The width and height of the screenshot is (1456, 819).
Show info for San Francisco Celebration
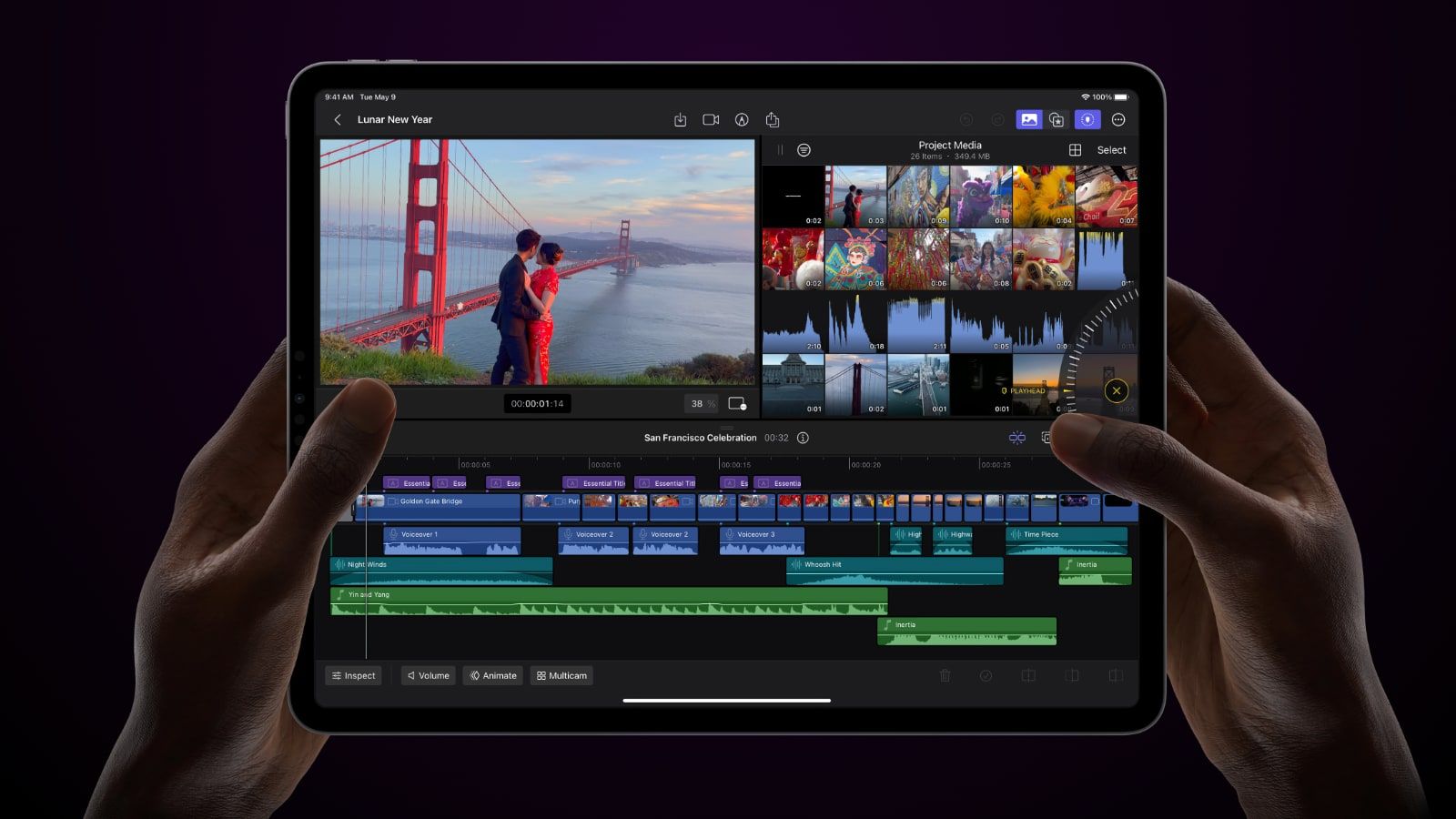[x=803, y=438]
